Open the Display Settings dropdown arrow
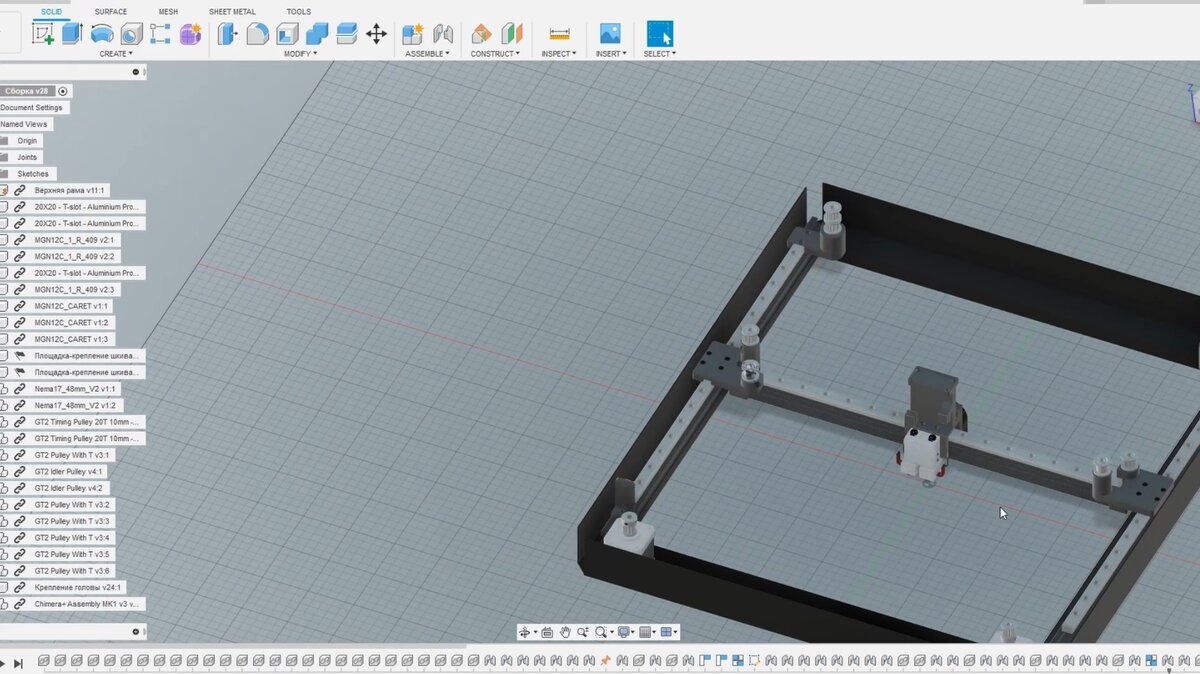The width and height of the screenshot is (1200, 674). 634,632
